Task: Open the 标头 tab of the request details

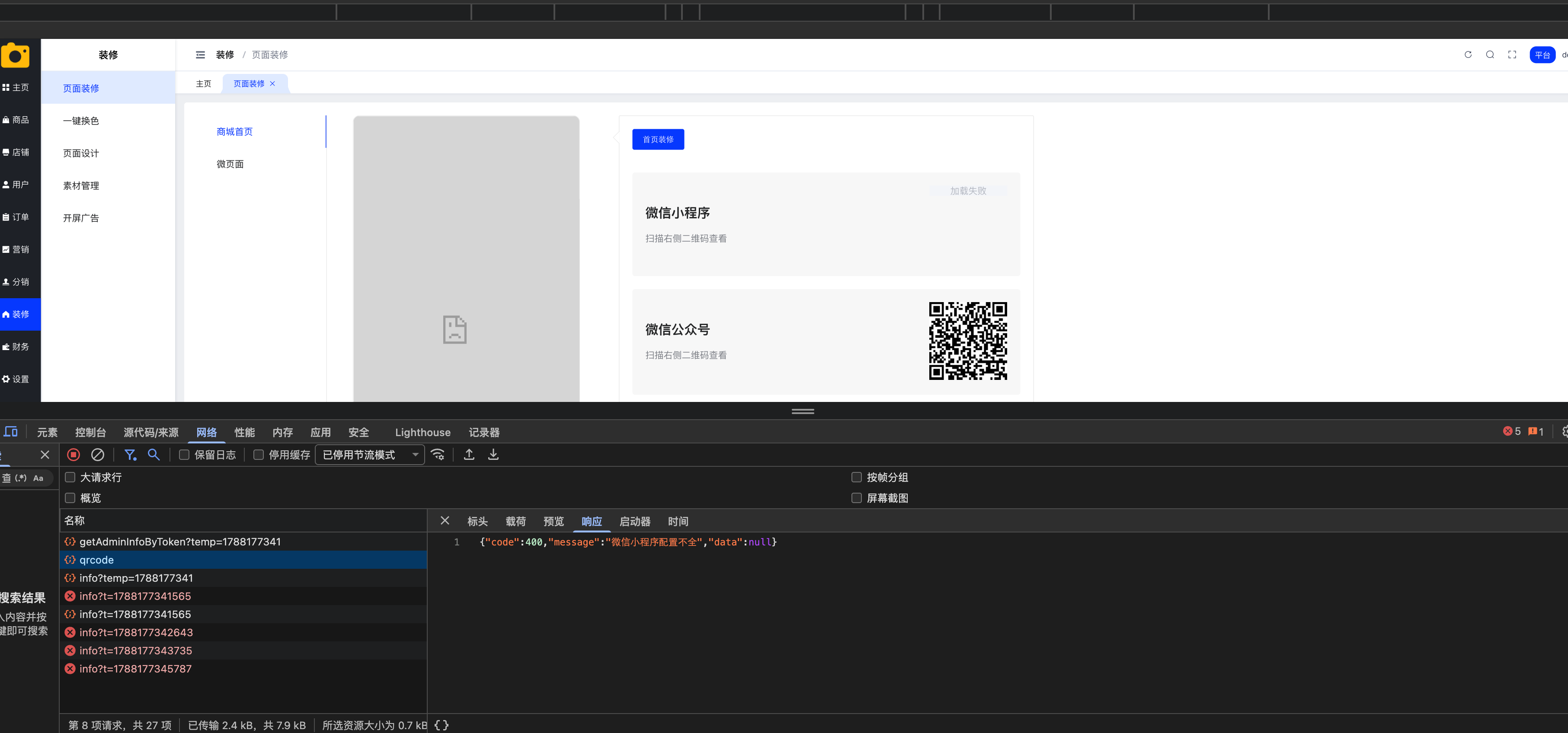Action: [477, 521]
